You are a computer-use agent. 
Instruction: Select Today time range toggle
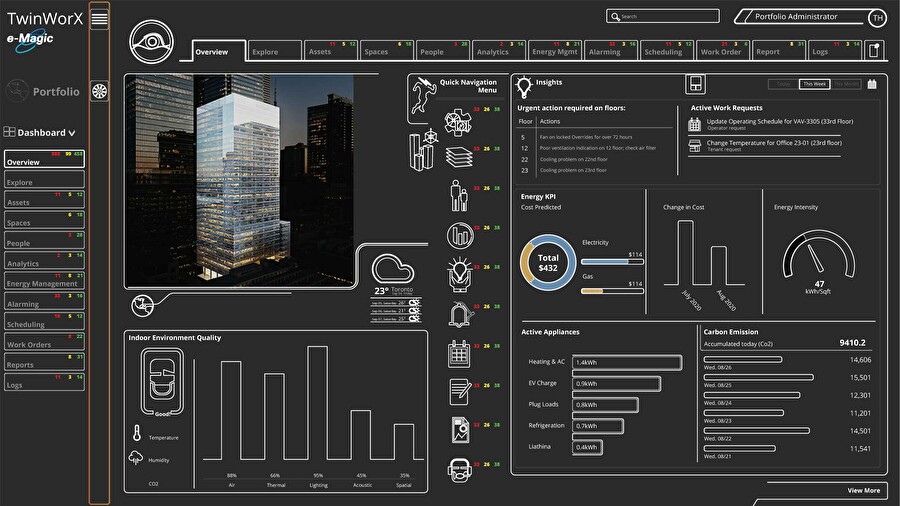click(x=783, y=84)
